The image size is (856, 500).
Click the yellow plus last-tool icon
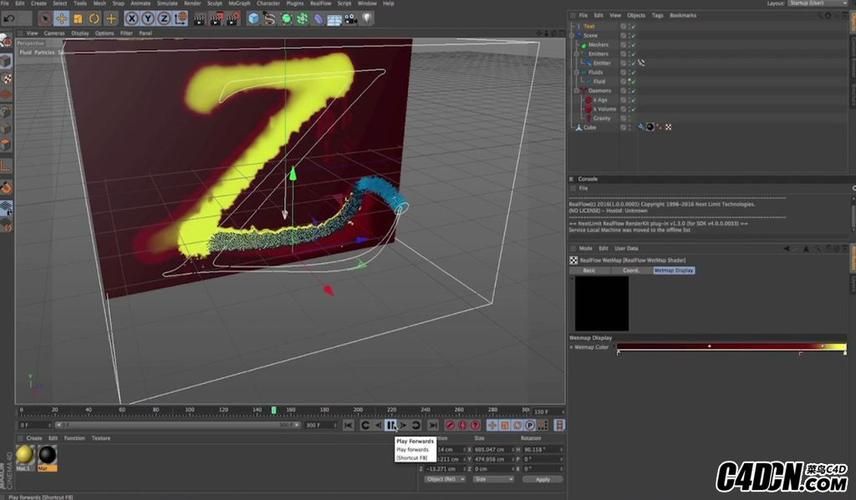pos(111,19)
